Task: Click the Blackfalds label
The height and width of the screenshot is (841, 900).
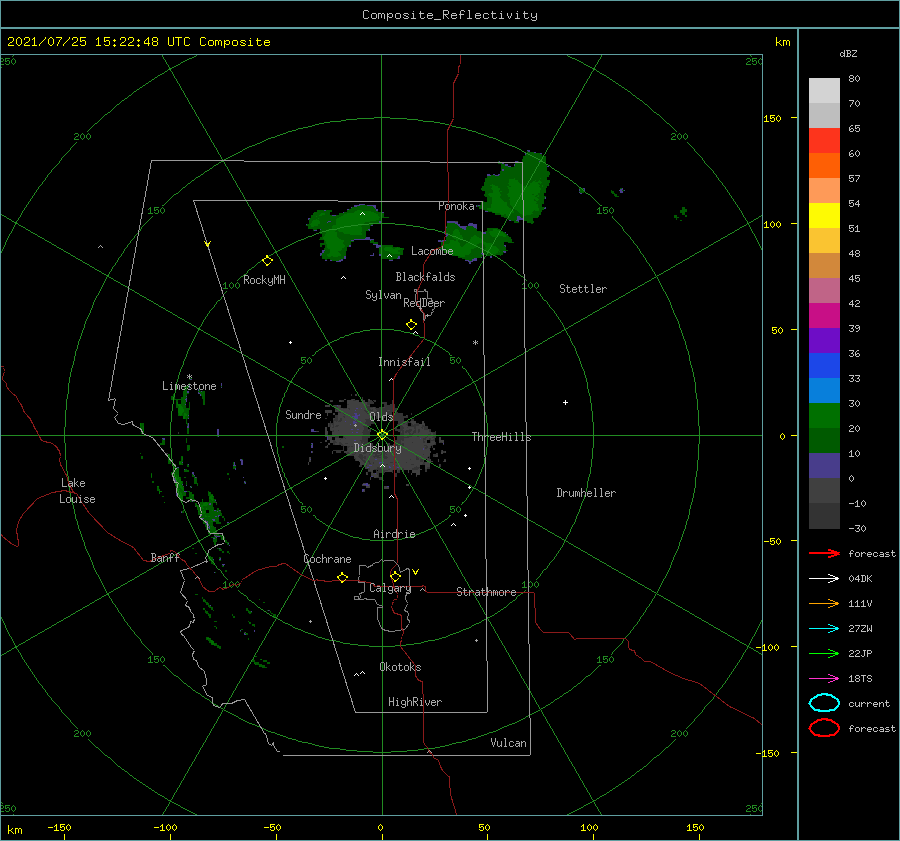Action: pos(425,277)
